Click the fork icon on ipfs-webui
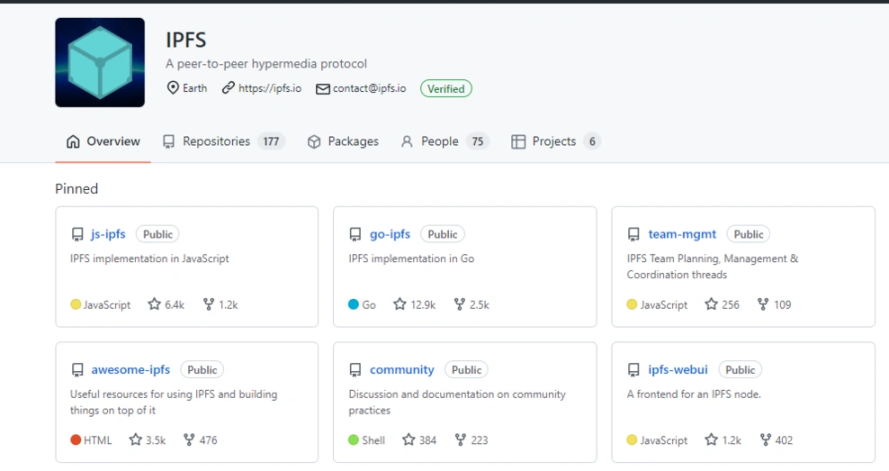 765,440
